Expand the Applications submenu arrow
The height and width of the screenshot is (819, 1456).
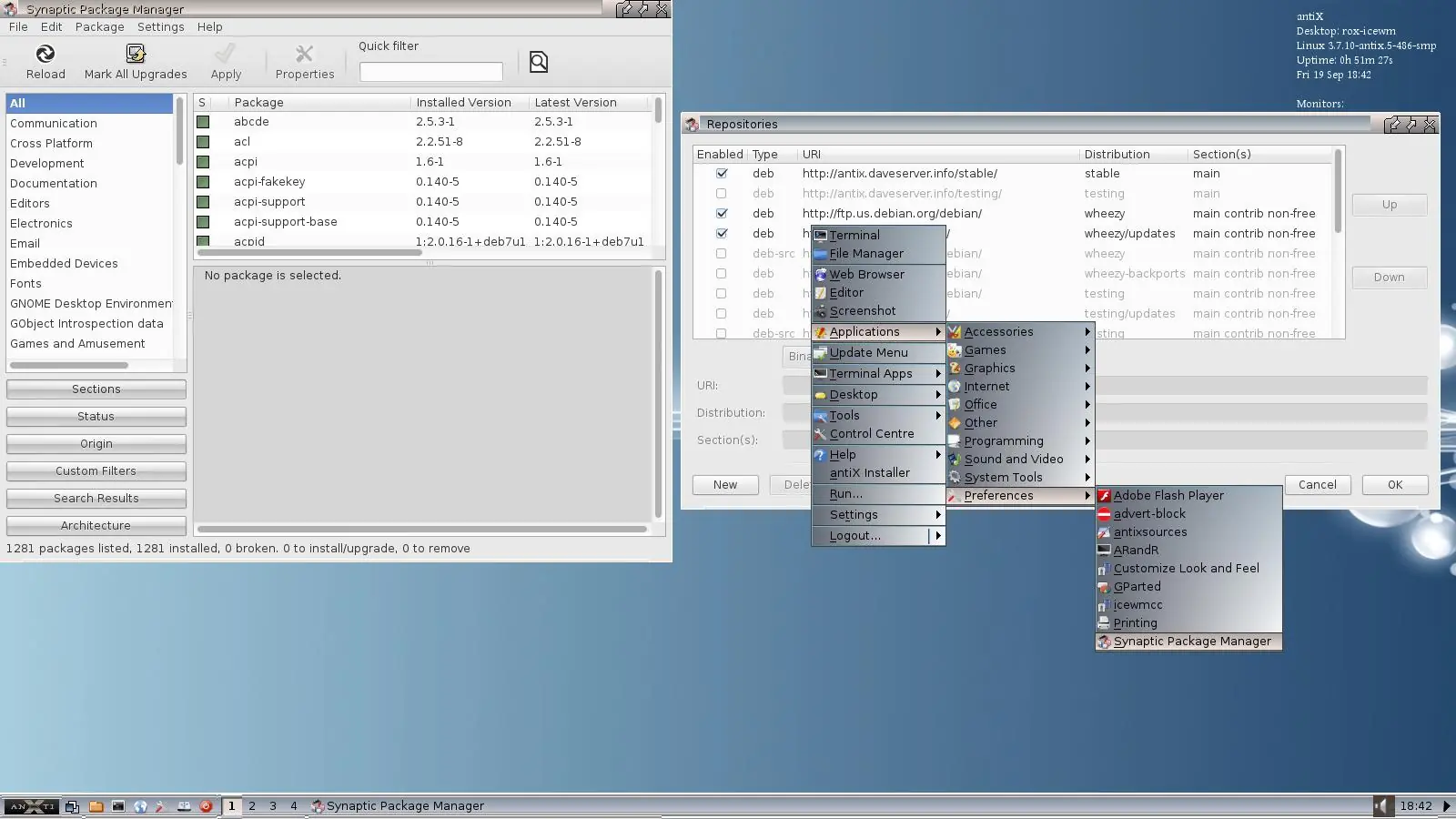tap(938, 332)
